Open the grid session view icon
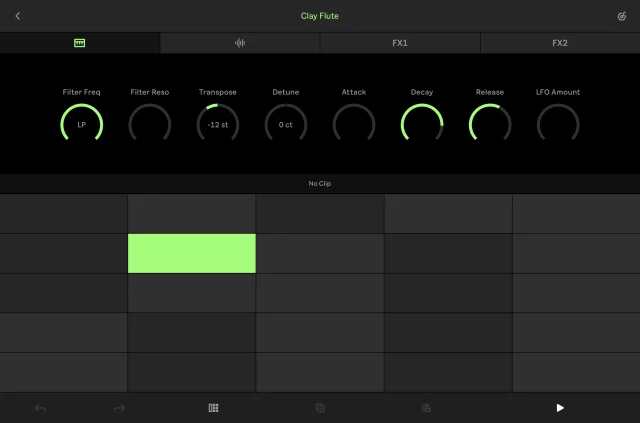Image resolution: width=640 pixels, height=423 pixels. click(x=213, y=408)
